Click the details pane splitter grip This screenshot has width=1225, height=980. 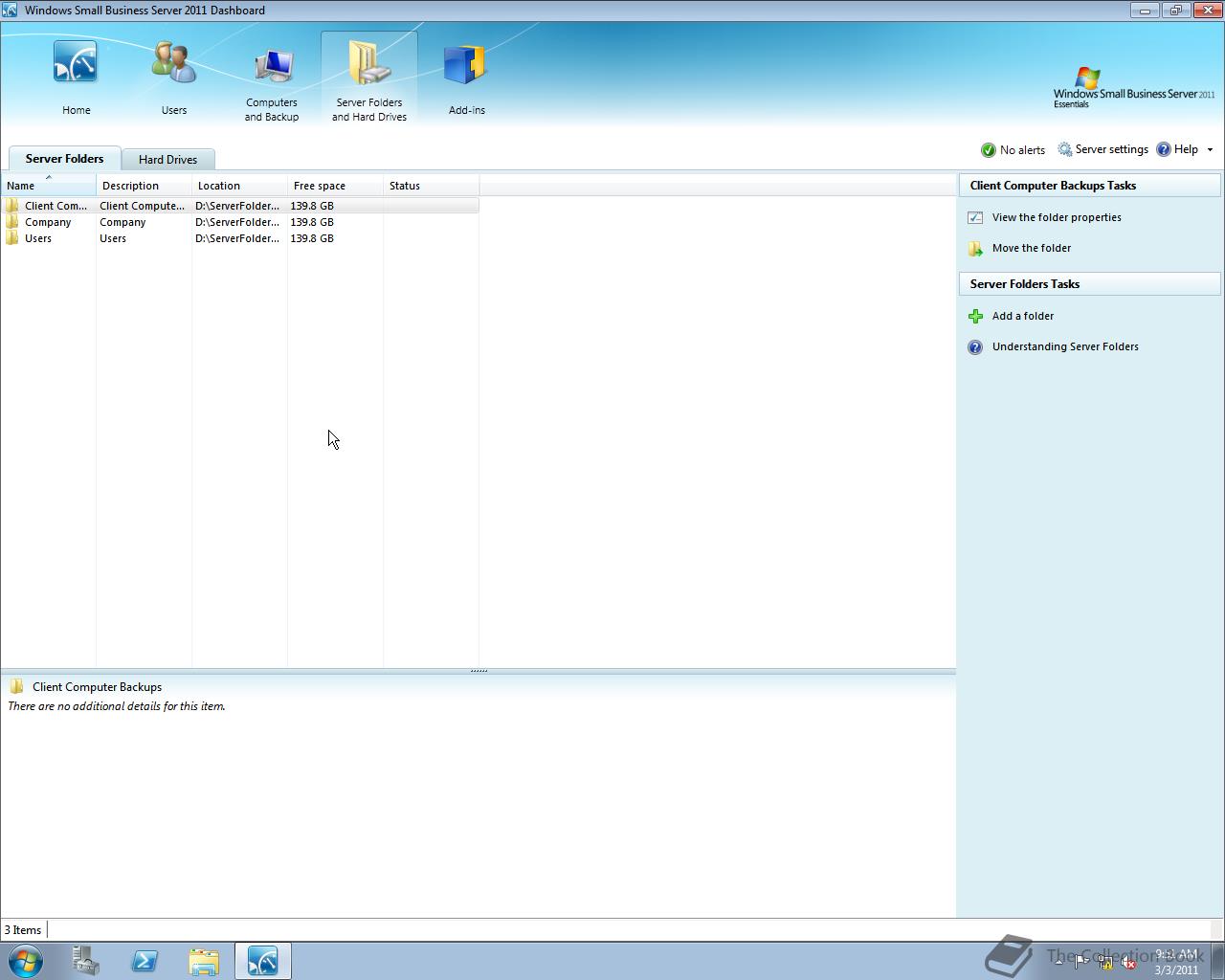(479, 671)
